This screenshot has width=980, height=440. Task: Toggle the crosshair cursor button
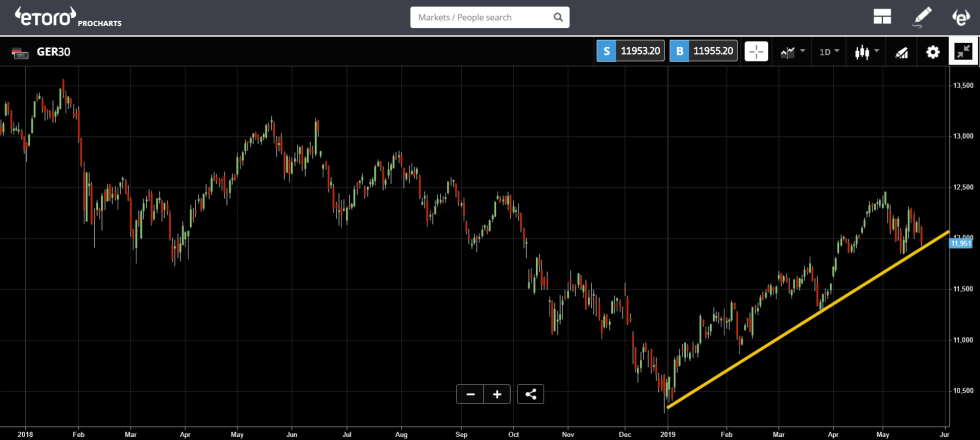tap(756, 52)
